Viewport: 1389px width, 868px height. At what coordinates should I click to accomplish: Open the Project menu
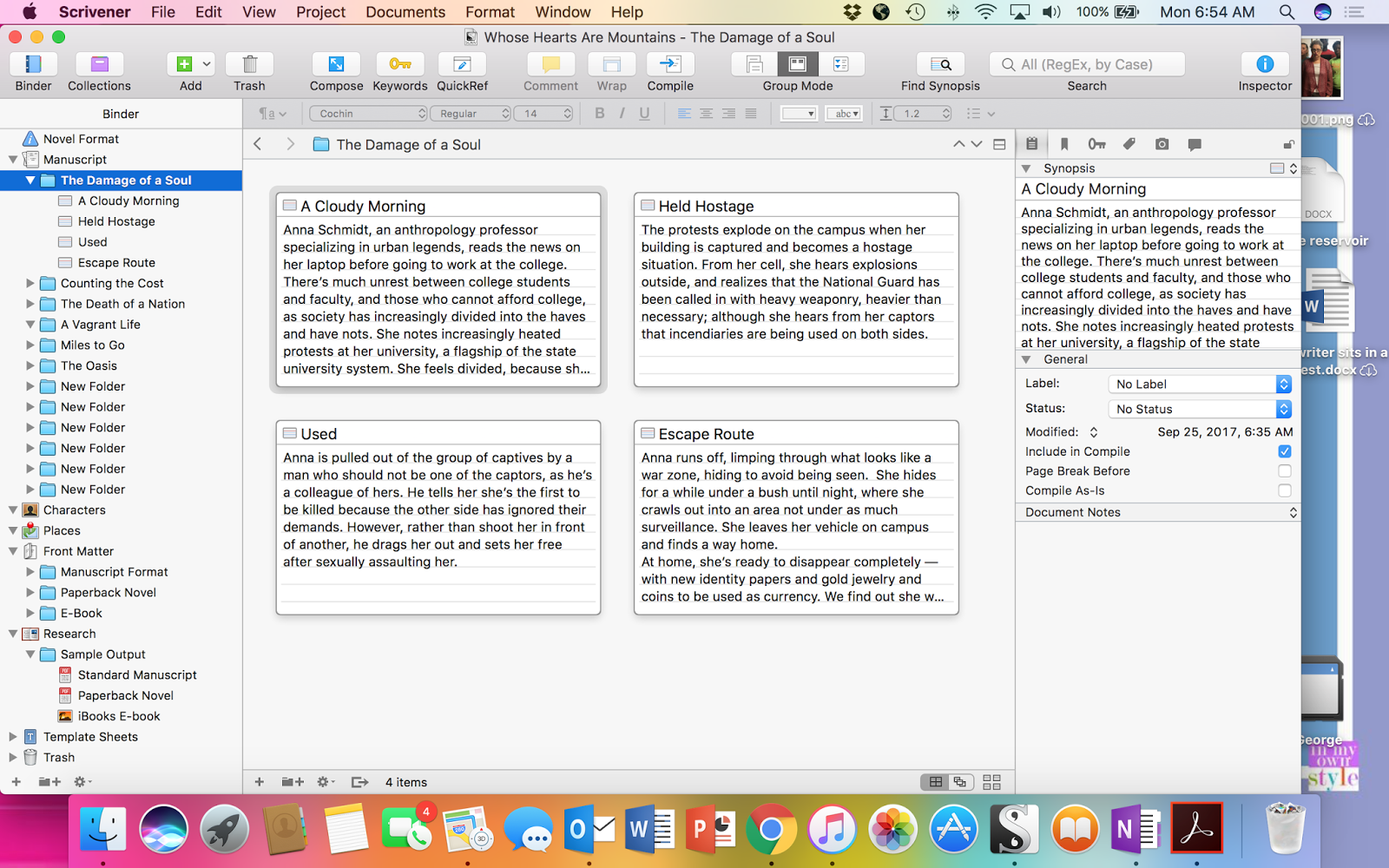click(x=320, y=12)
